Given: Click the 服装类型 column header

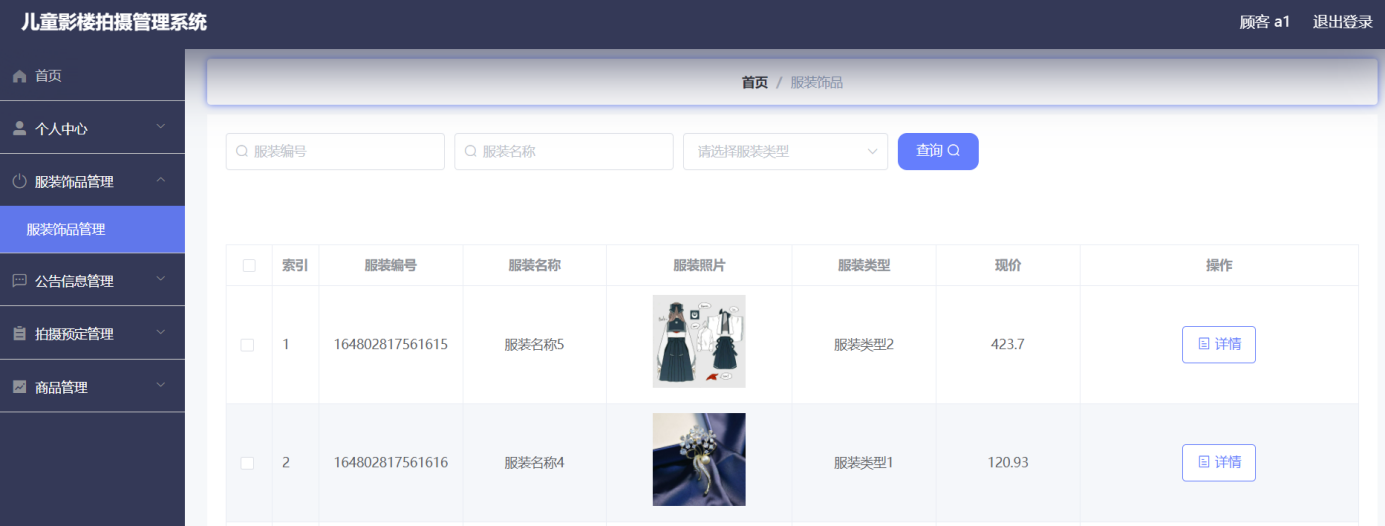Looking at the screenshot, I should 864,266.
